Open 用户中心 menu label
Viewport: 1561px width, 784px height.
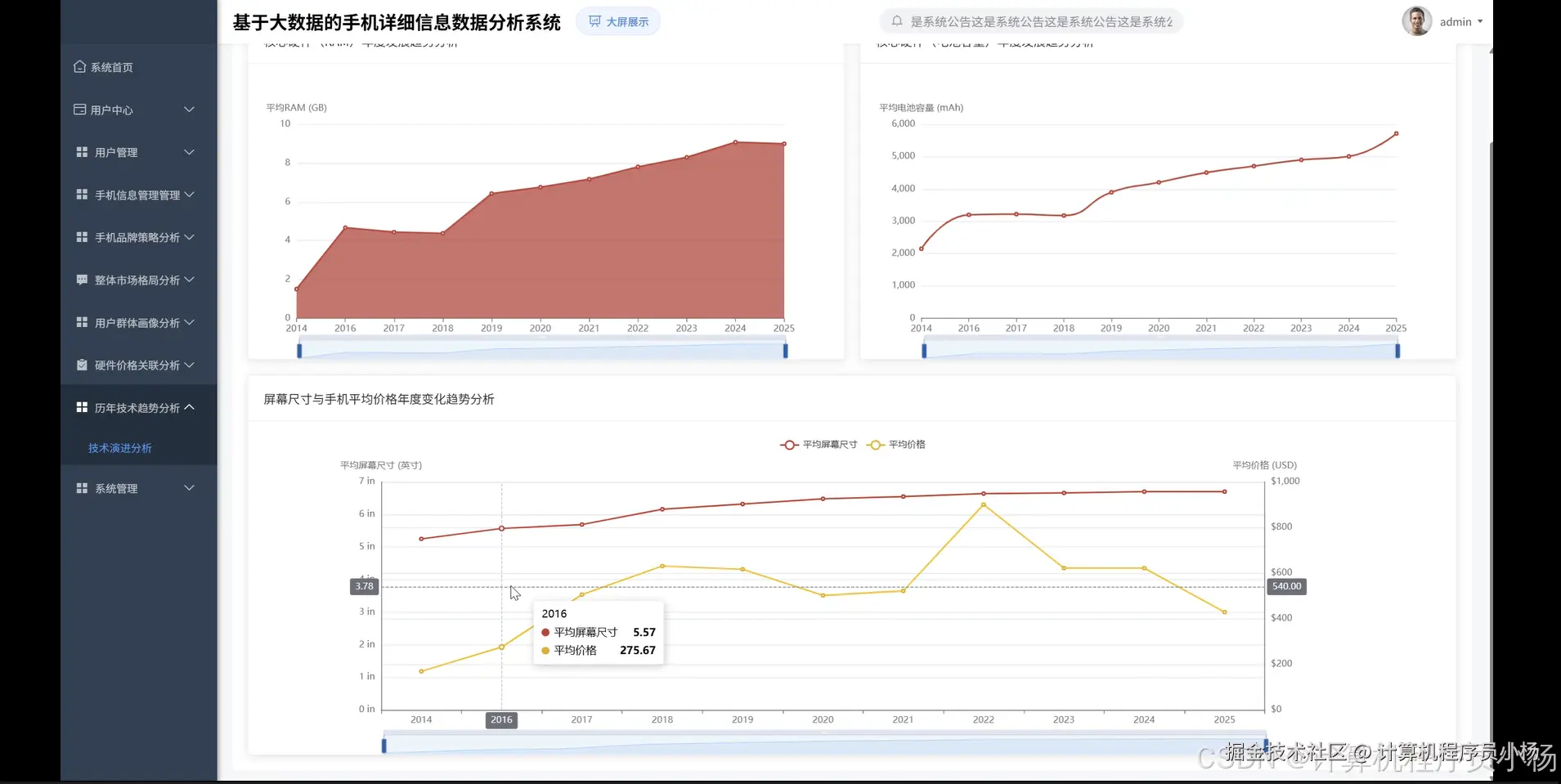[112, 110]
